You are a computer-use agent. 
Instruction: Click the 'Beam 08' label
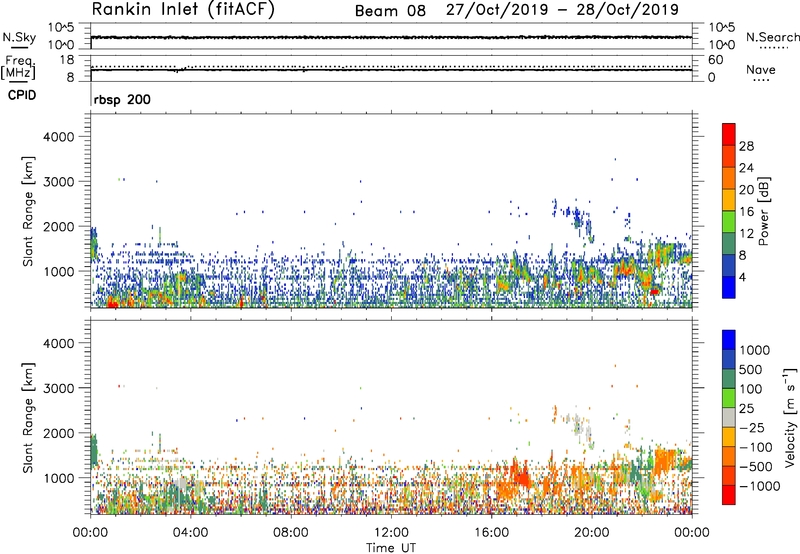coord(390,11)
